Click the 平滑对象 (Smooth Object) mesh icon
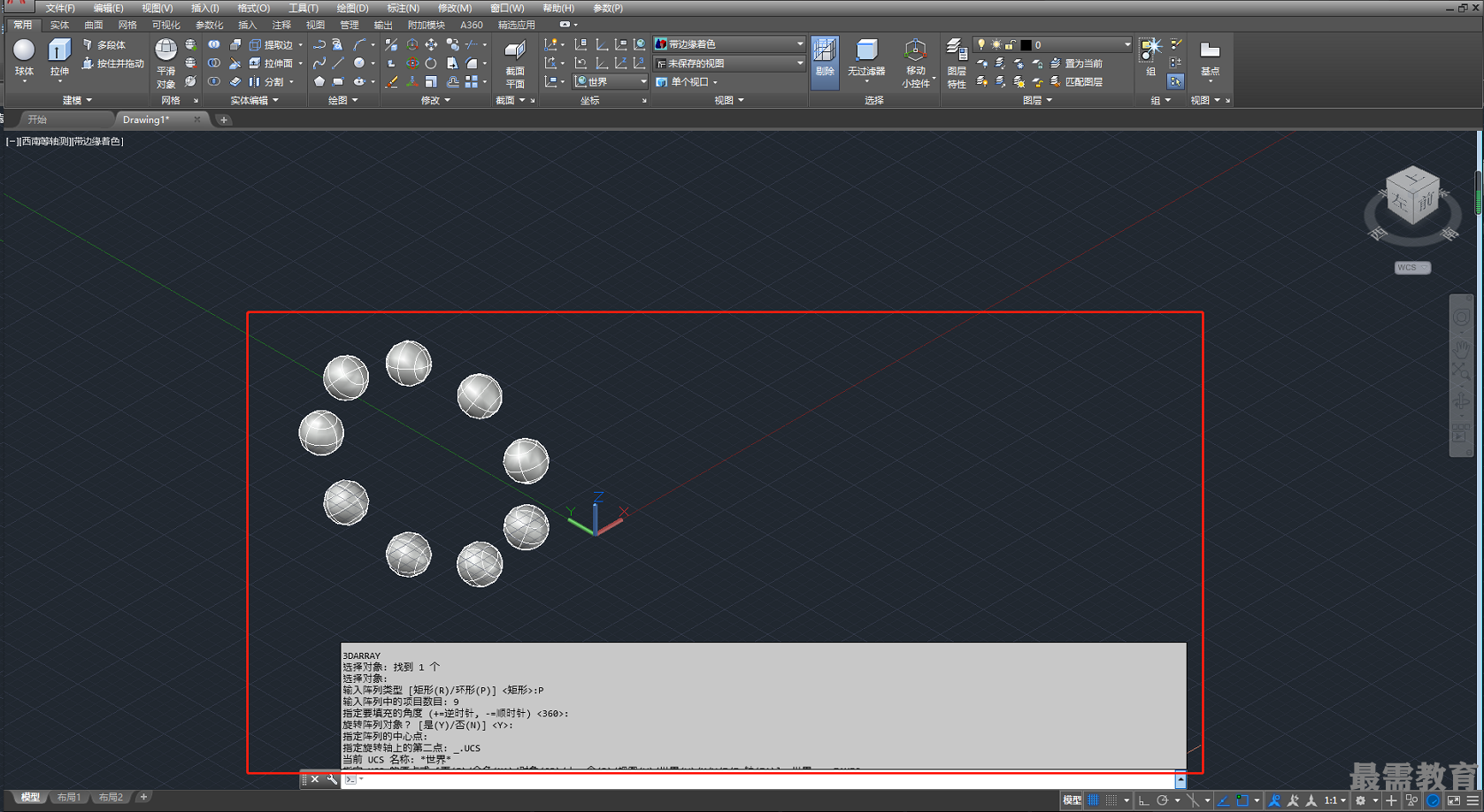Image resolution: width=1484 pixels, height=812 pixels. click(x=165, y=64)
